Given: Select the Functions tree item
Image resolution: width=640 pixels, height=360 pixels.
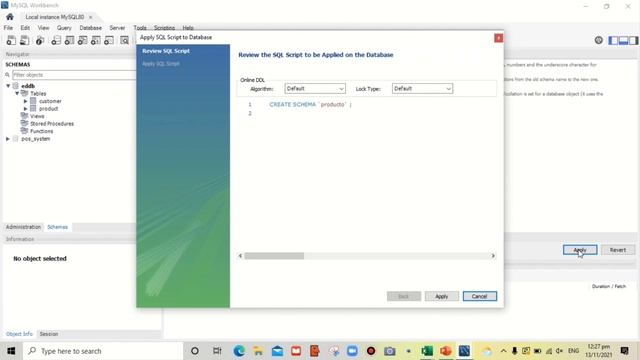Looking at the screenshot, I should [41, 131].
